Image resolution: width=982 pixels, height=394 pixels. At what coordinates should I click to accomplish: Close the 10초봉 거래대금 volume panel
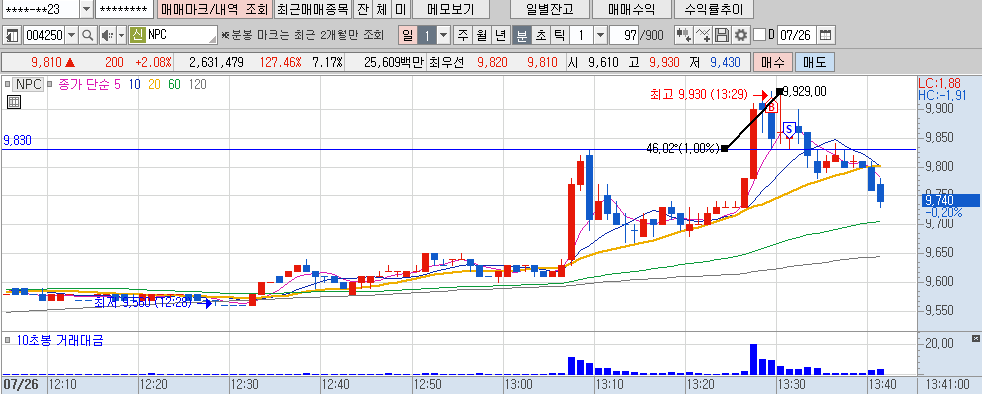[x=975, y=339]
